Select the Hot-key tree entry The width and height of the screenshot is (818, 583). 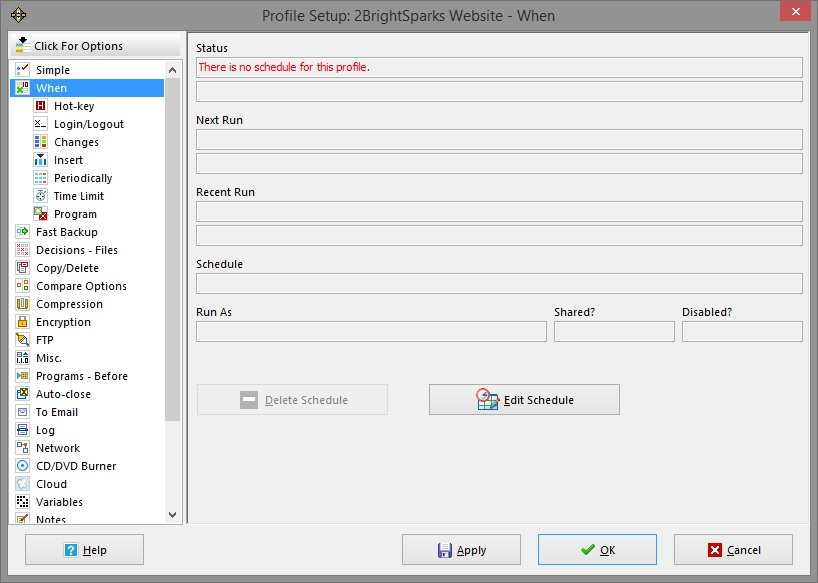tap(74, 106)
